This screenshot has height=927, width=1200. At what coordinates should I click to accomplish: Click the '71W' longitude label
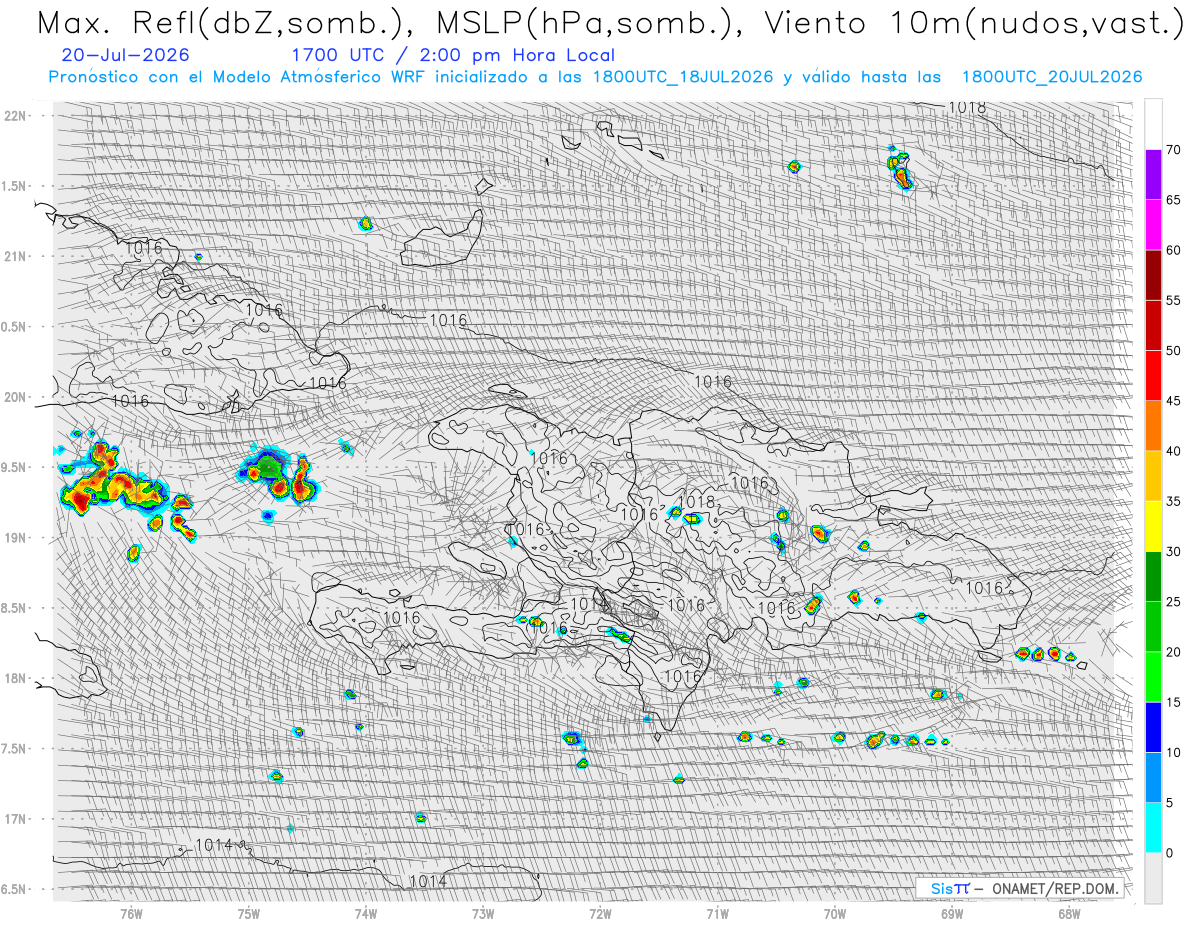(x=717, y=913)
